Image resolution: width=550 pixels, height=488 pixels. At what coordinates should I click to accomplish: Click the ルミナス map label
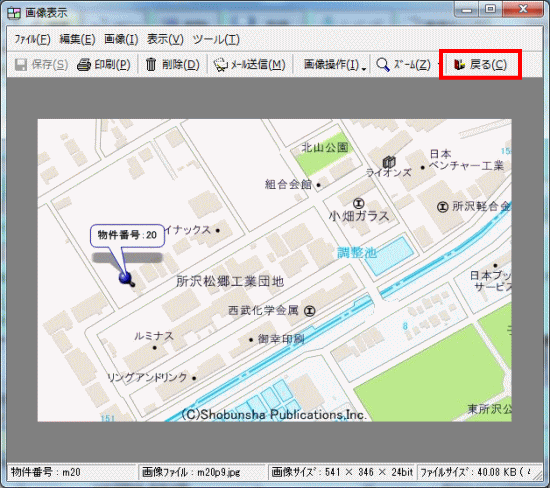154,336
